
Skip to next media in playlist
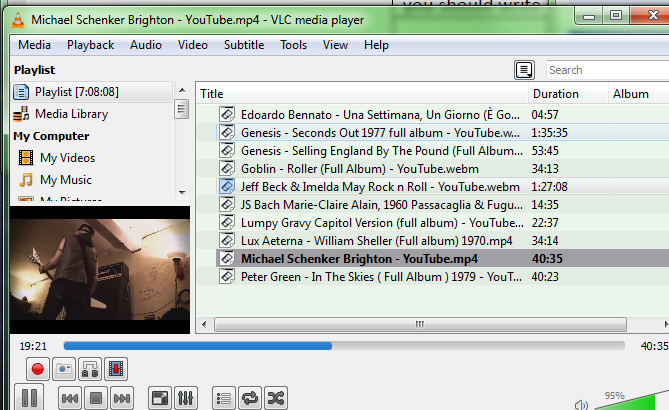[122, 398]
